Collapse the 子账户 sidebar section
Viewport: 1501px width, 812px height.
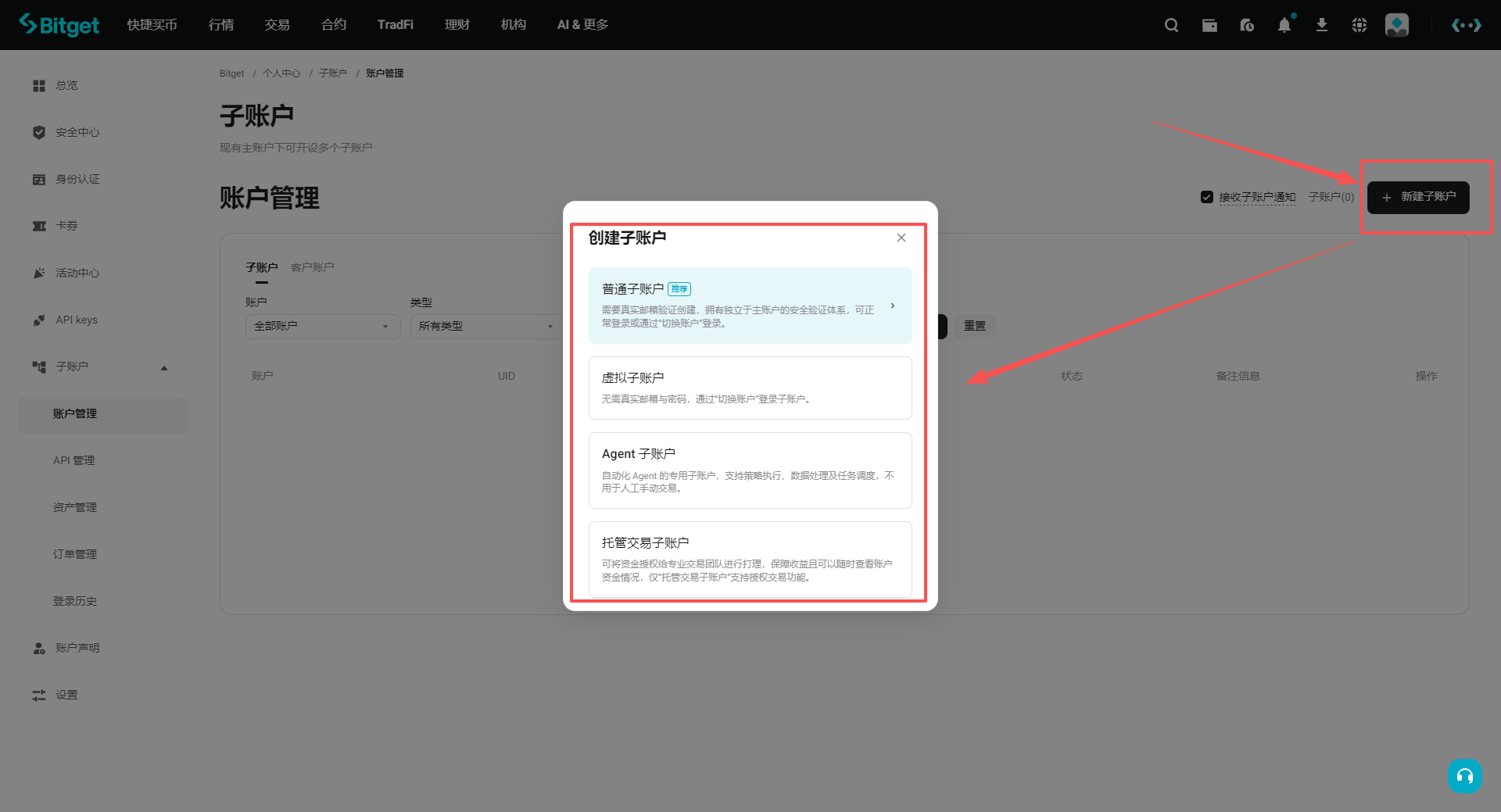[x=164, y=367]
